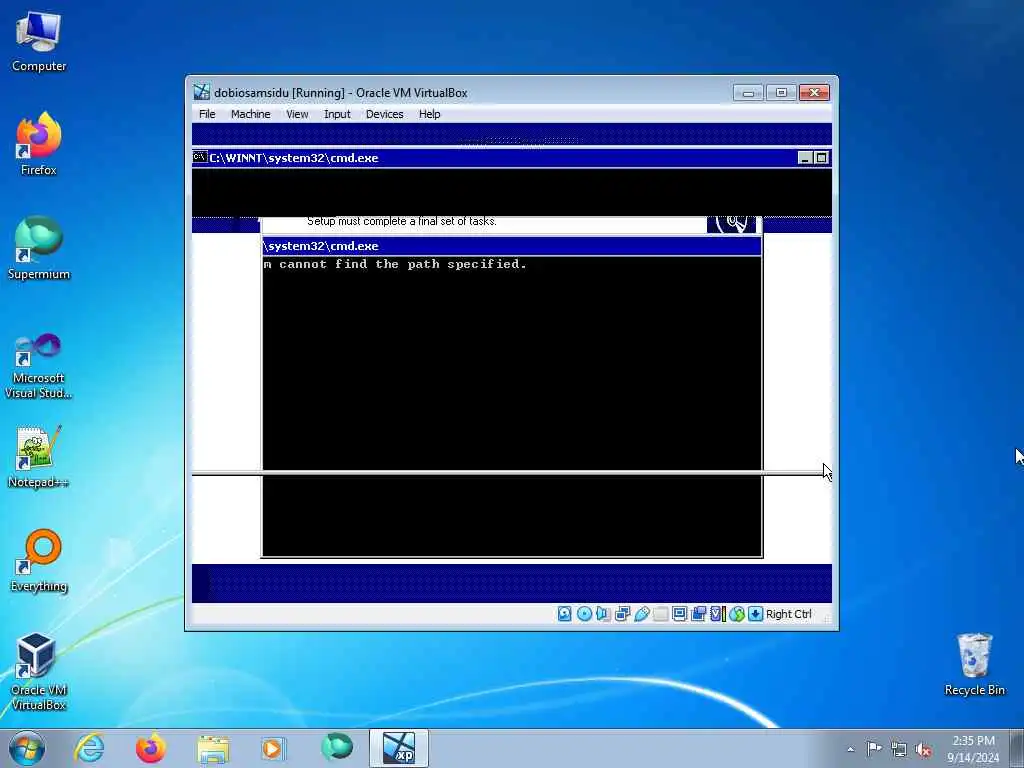The width and height of the screenshot is (1024, 768).
Task: Select the Microsoft Visual Studio desktop shortcut
Action: pyautogui.click(x=39, y=366)
